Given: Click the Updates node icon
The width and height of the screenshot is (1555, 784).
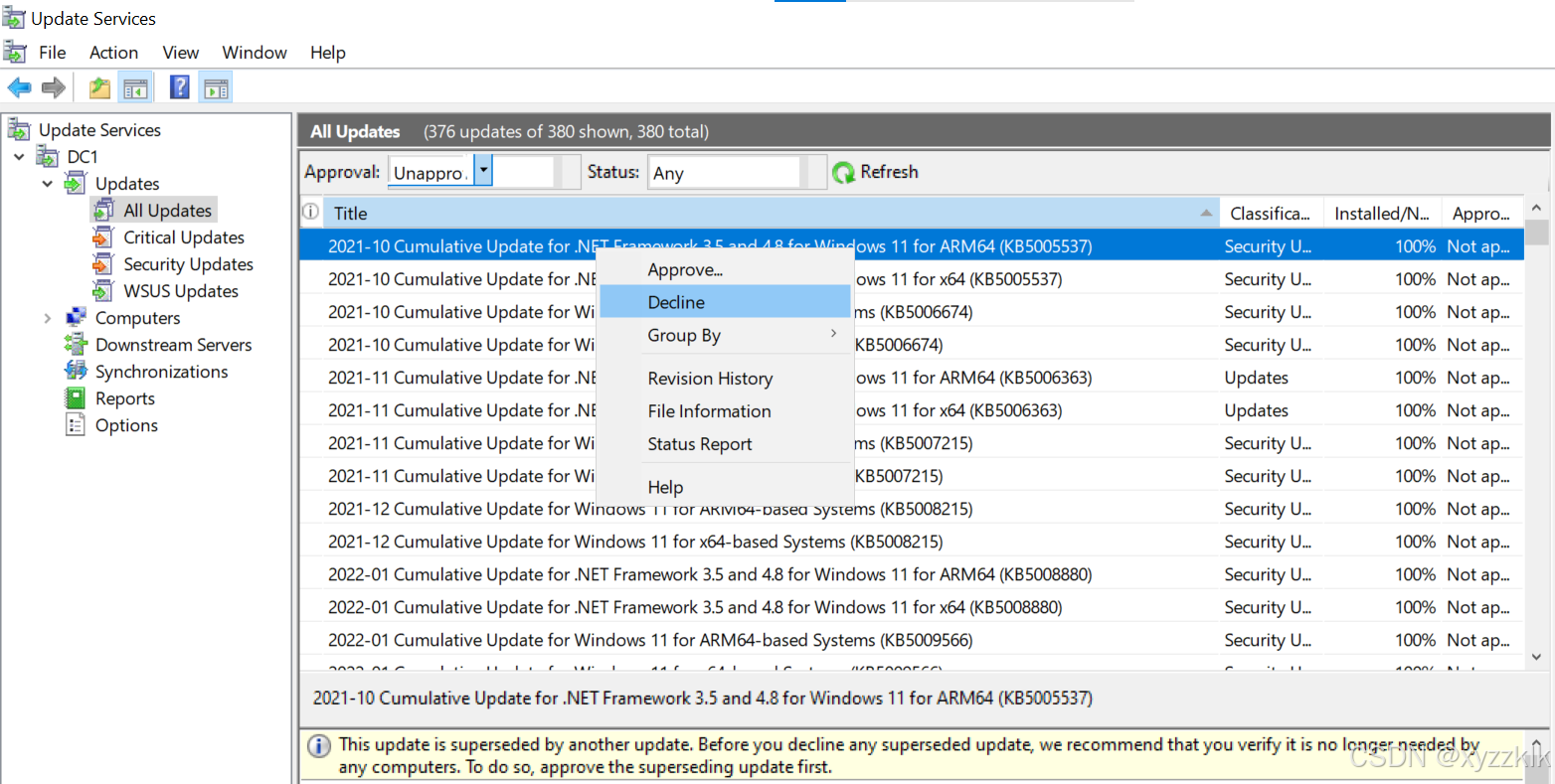Looking at the screenshot, I should [76, 183].
